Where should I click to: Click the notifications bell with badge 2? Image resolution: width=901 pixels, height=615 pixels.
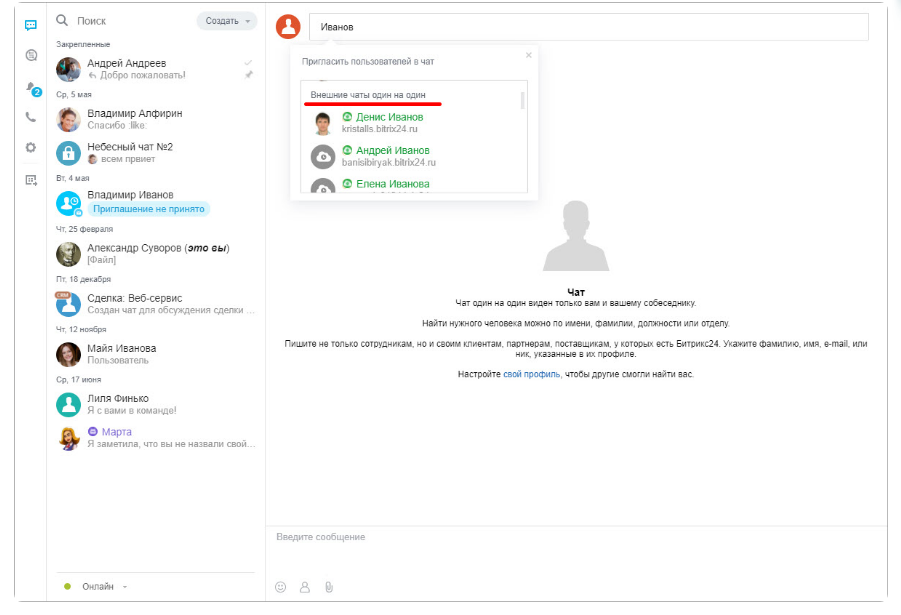(31, 87)
